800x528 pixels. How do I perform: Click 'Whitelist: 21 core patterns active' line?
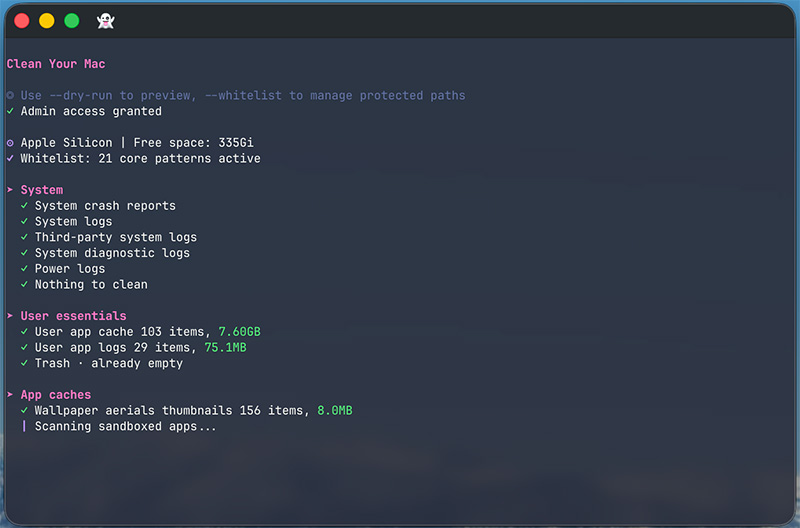coord(140,159)
